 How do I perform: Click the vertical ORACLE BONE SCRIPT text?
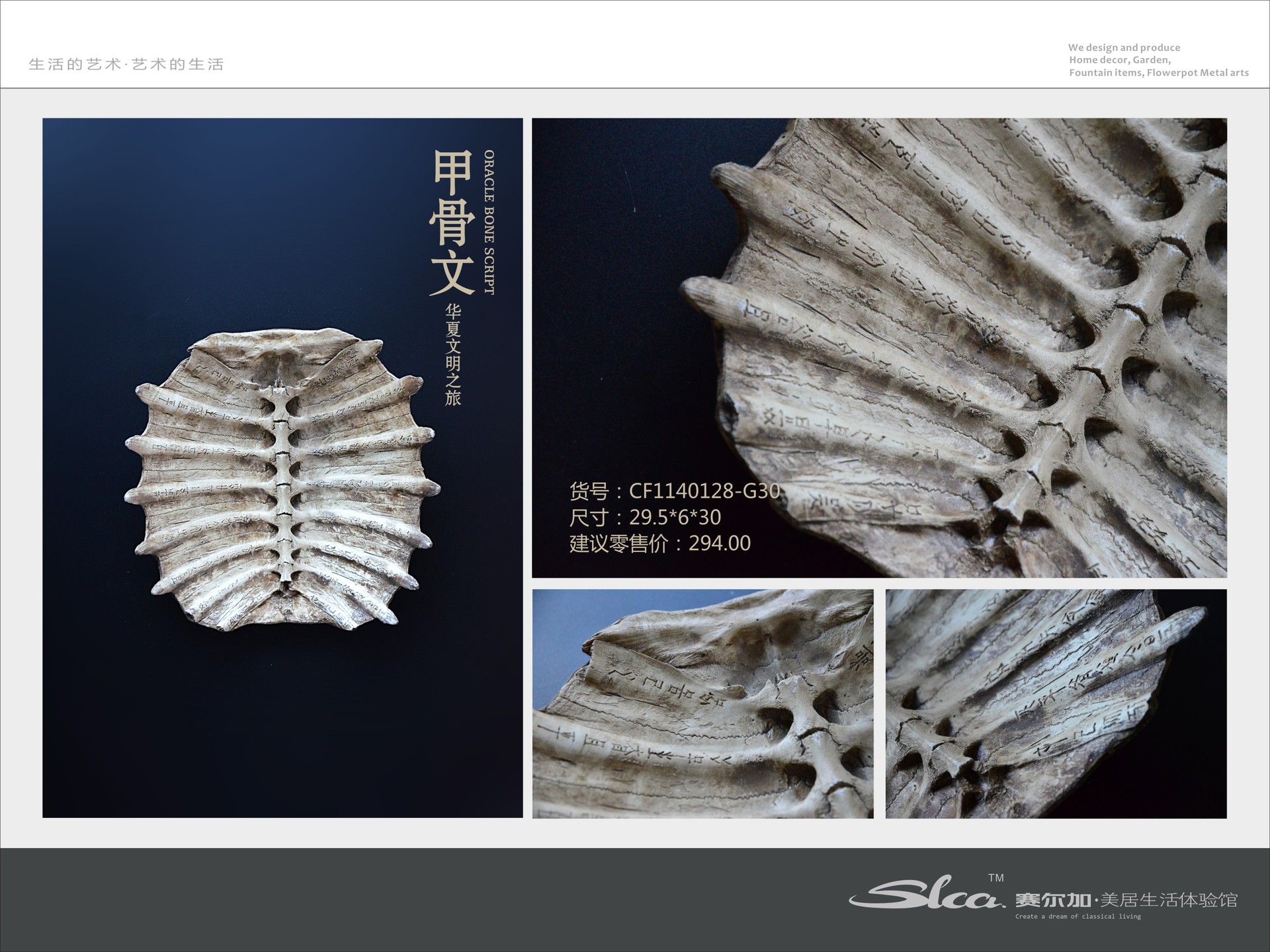tap(489, 222)
